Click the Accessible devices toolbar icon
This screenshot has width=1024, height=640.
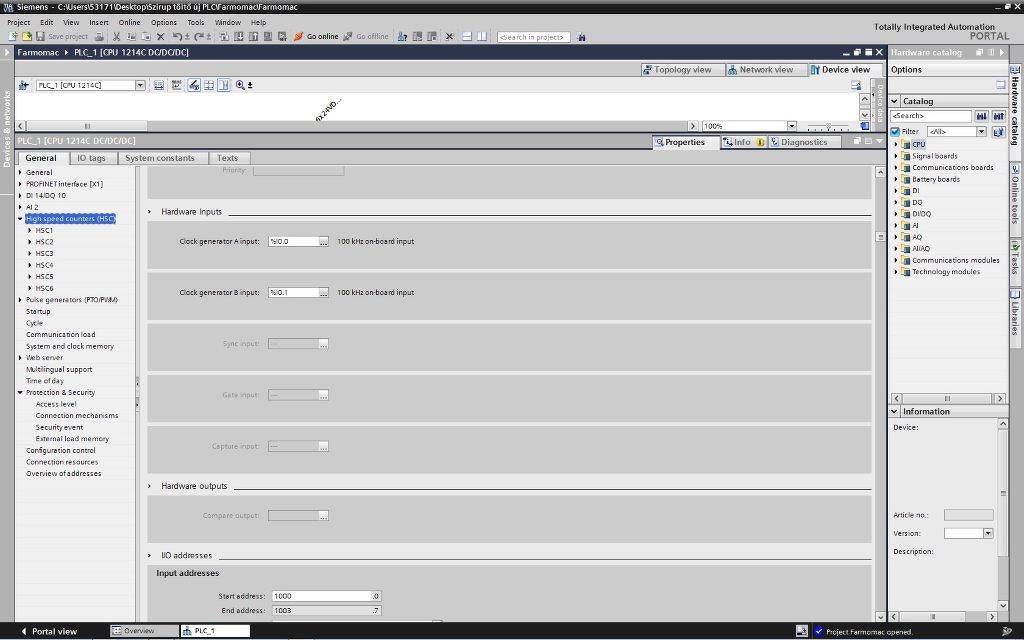402,37
